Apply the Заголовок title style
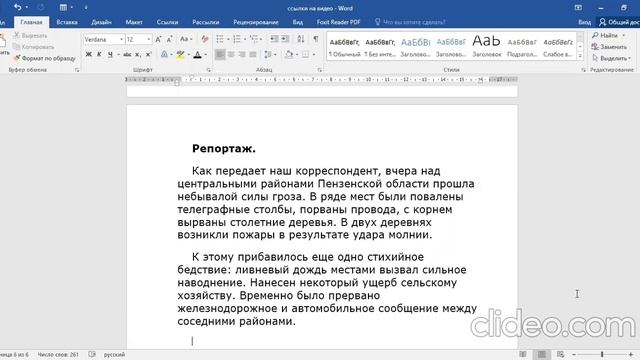This screenshot has height=360, width=640. (487, 46)
